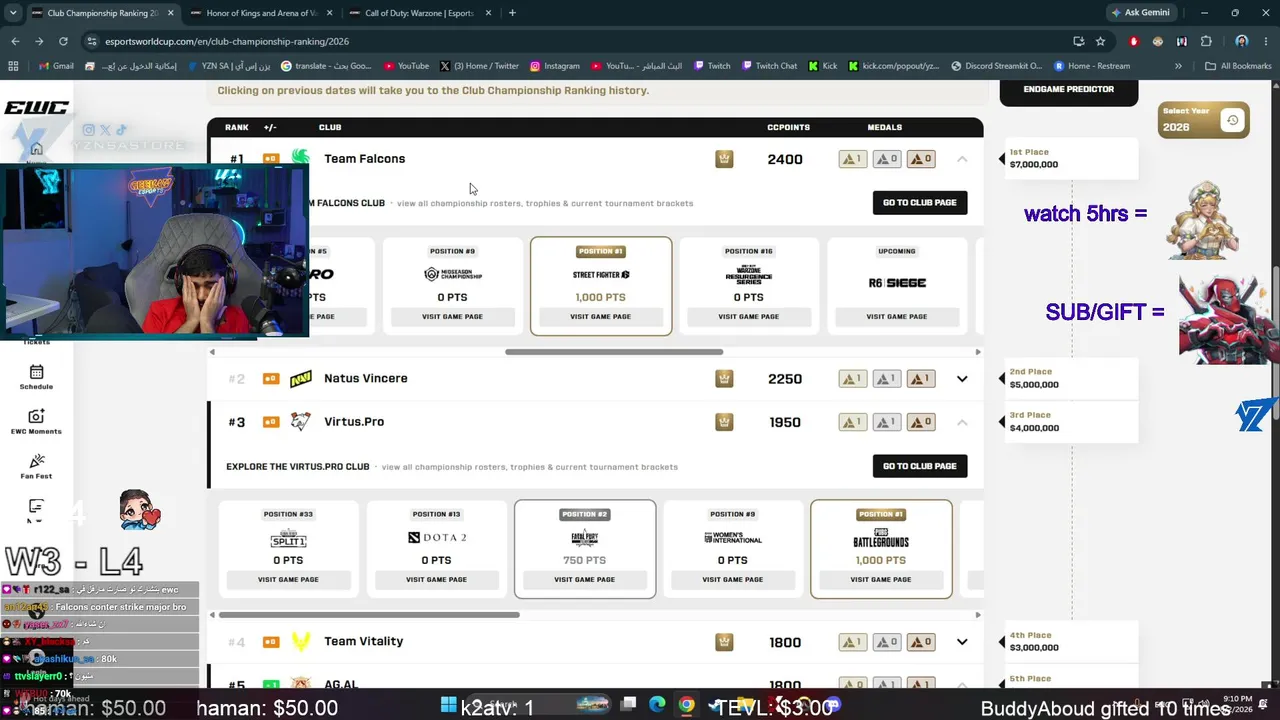Open the Home - Restream bookmark
Image resolution: width=1280 pixels, height=720 pixels.
[1092, 66]
